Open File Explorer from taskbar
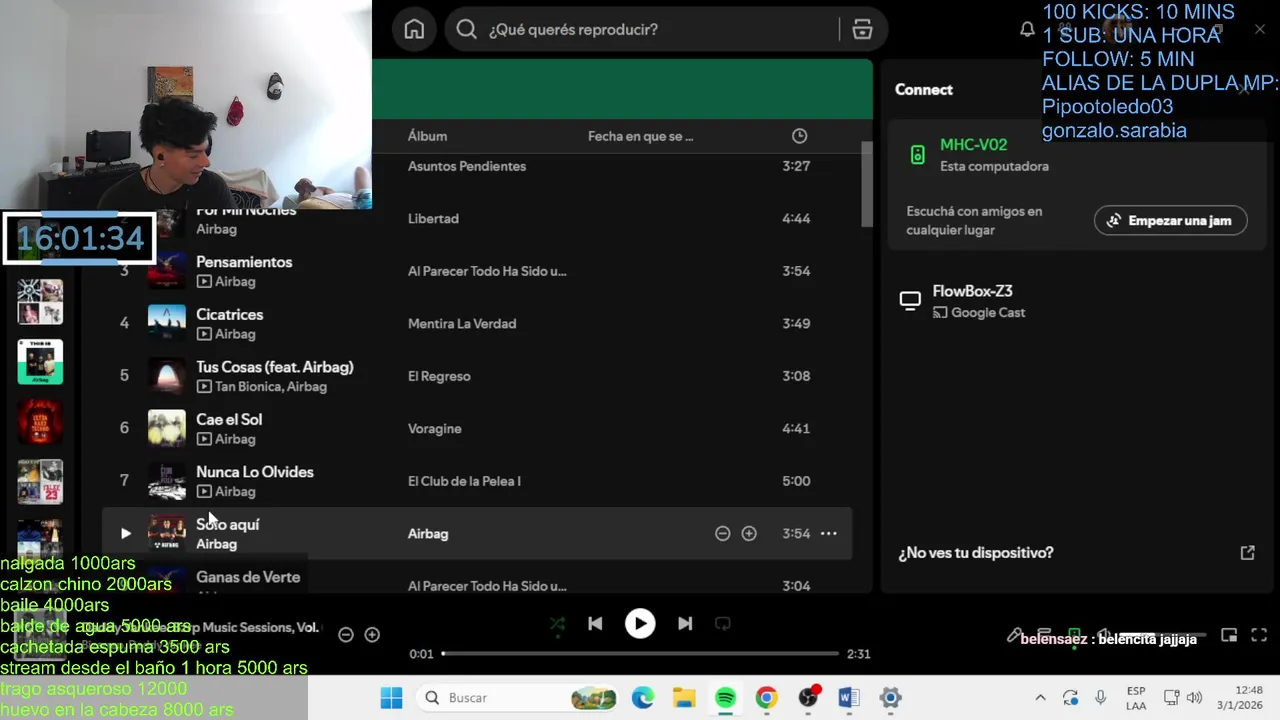This screenshot has width=1280, height=720. pos(684,698)
